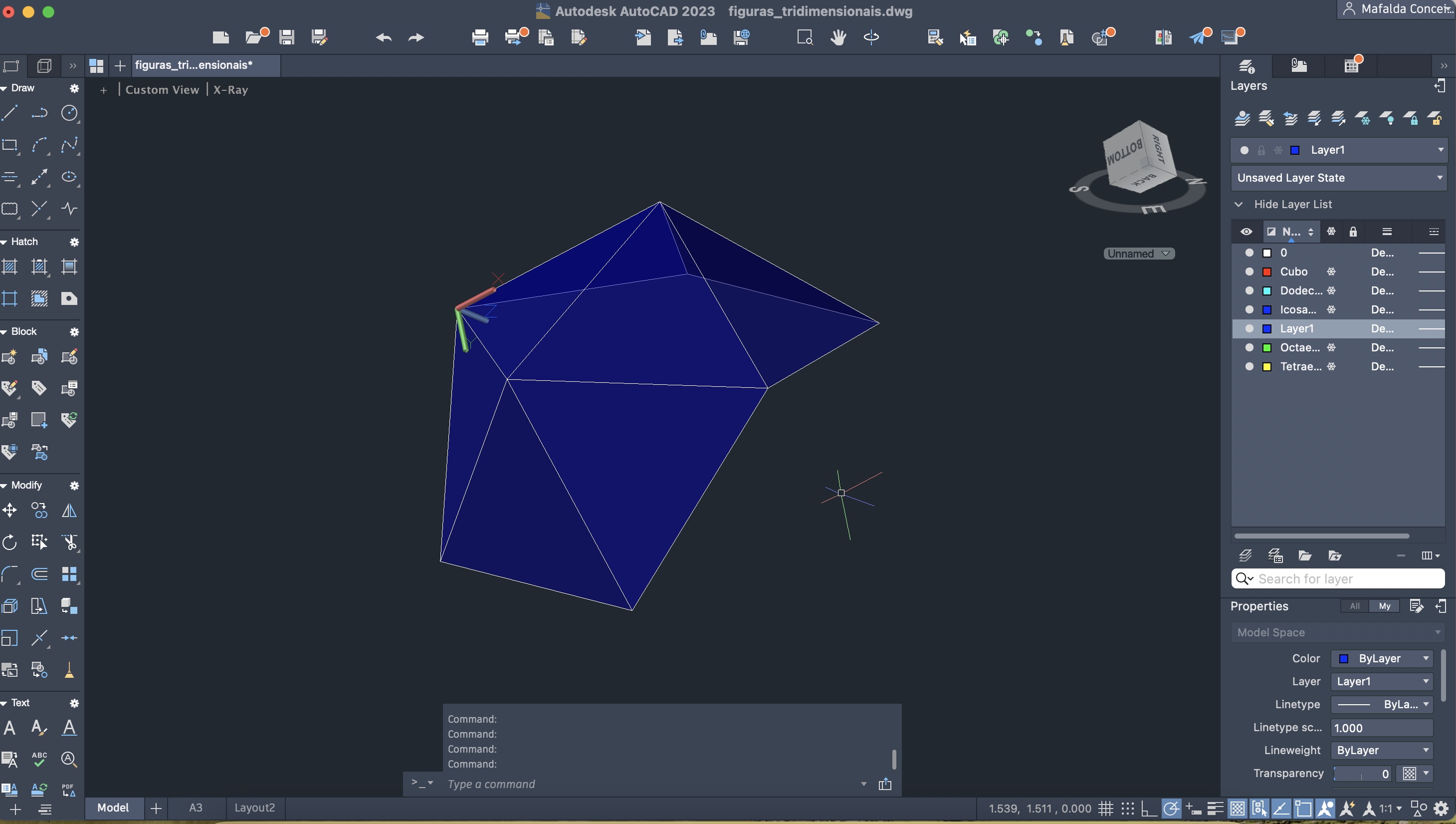Toggle grid display in status bar
1456x824 pixels.
[x=1105, y=808]
